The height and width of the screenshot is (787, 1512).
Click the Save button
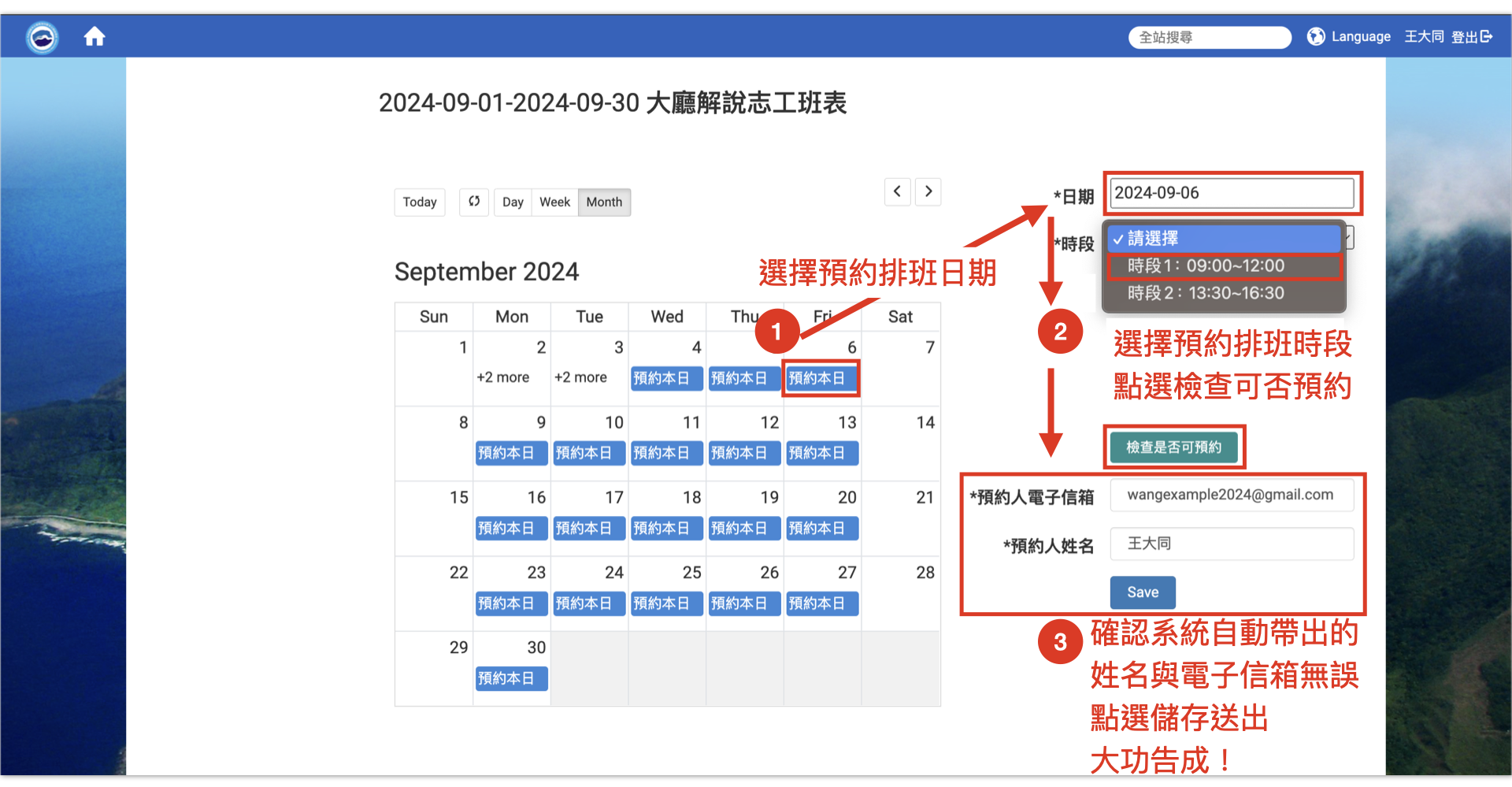tap(1142, 592)
